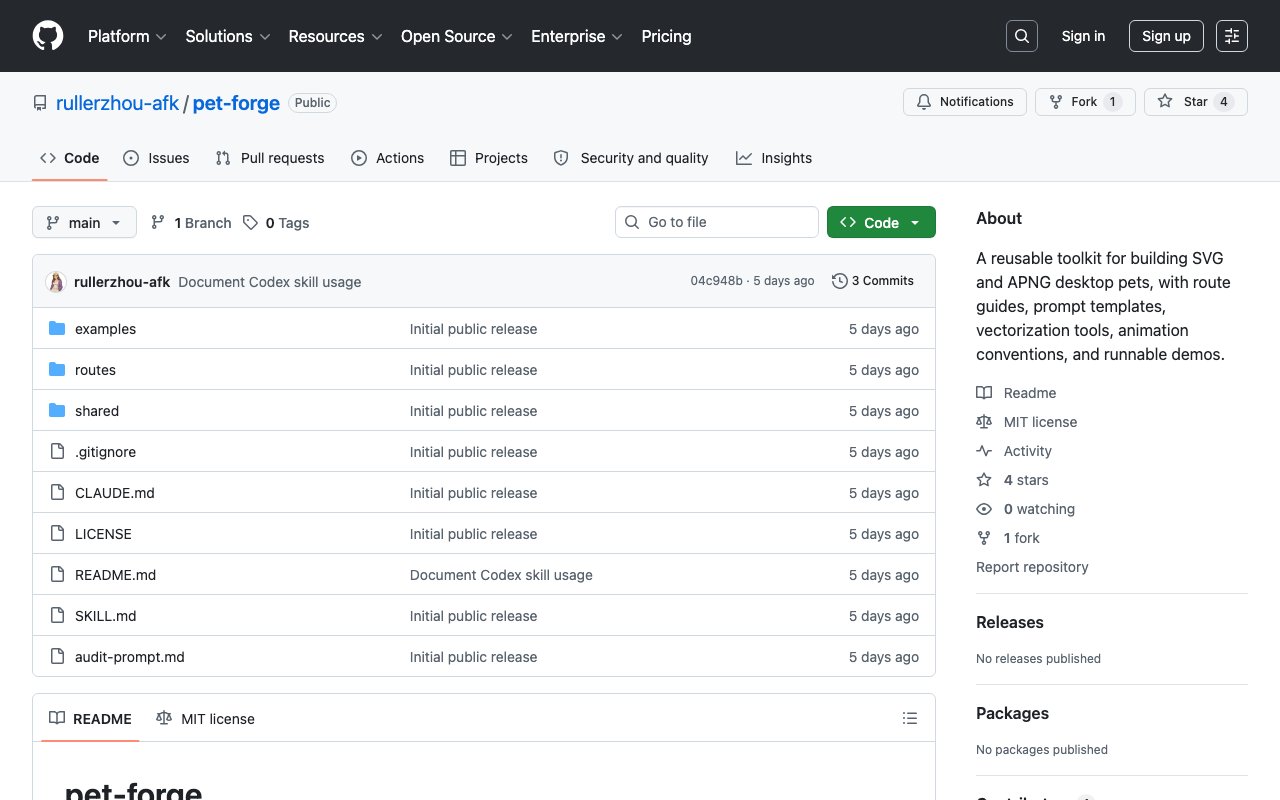Select the Code repository tab
The image size is (1280, 800).
point(70,158)
